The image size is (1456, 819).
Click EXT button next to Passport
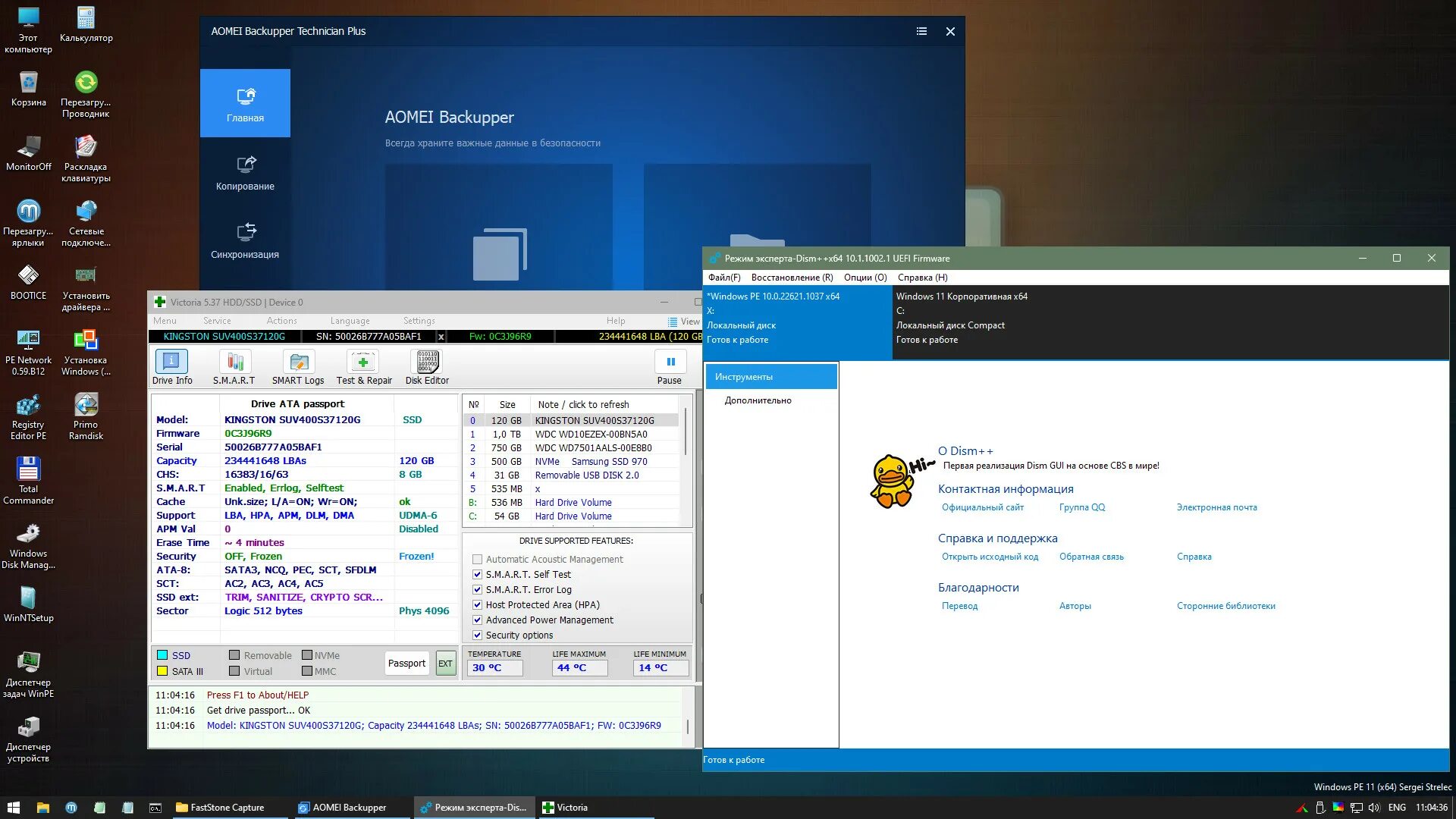(x=447, y=663)
